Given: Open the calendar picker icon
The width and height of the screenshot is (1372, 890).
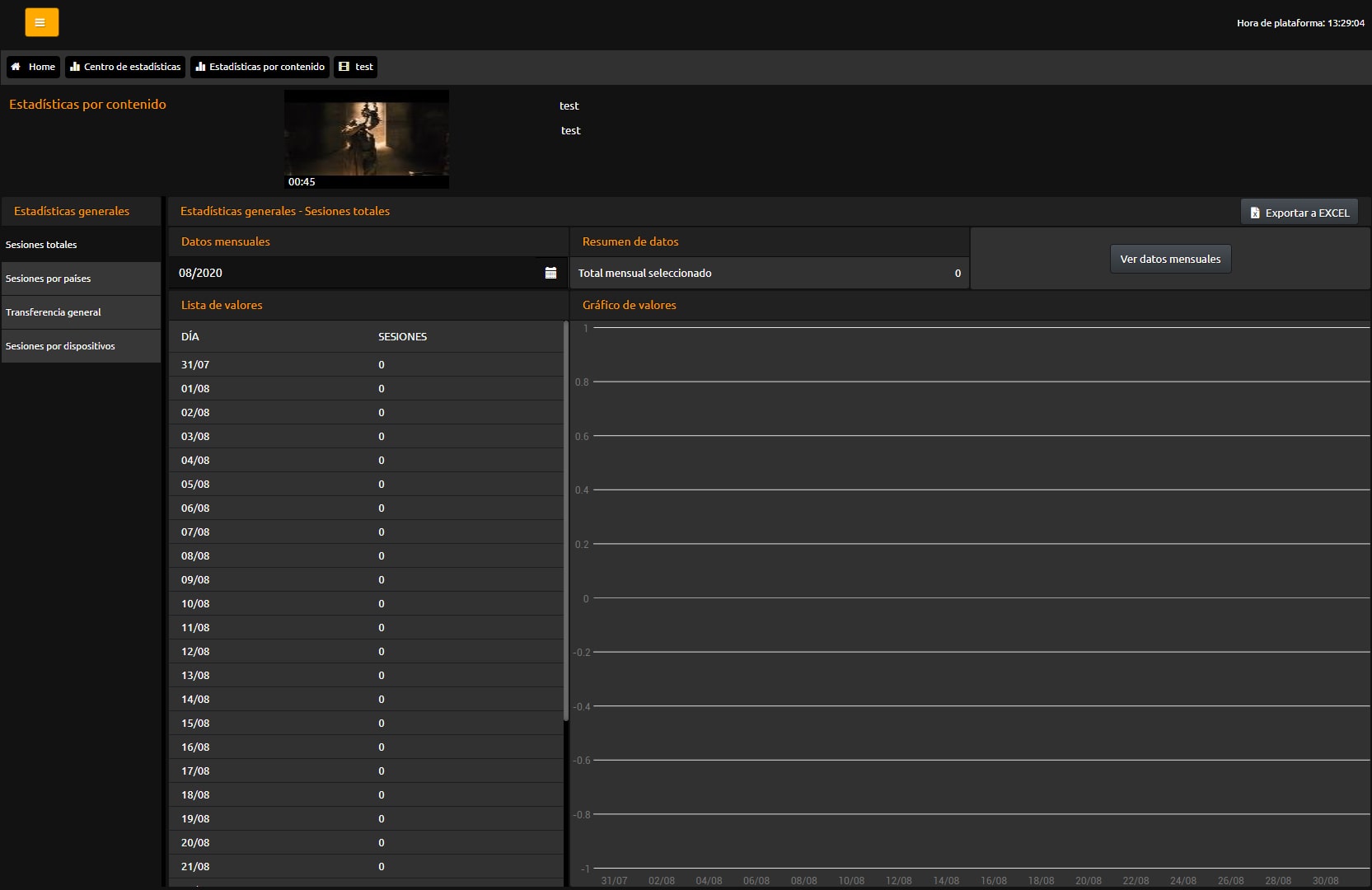Looking at the screenshot, I should click(x=550, y=273).
